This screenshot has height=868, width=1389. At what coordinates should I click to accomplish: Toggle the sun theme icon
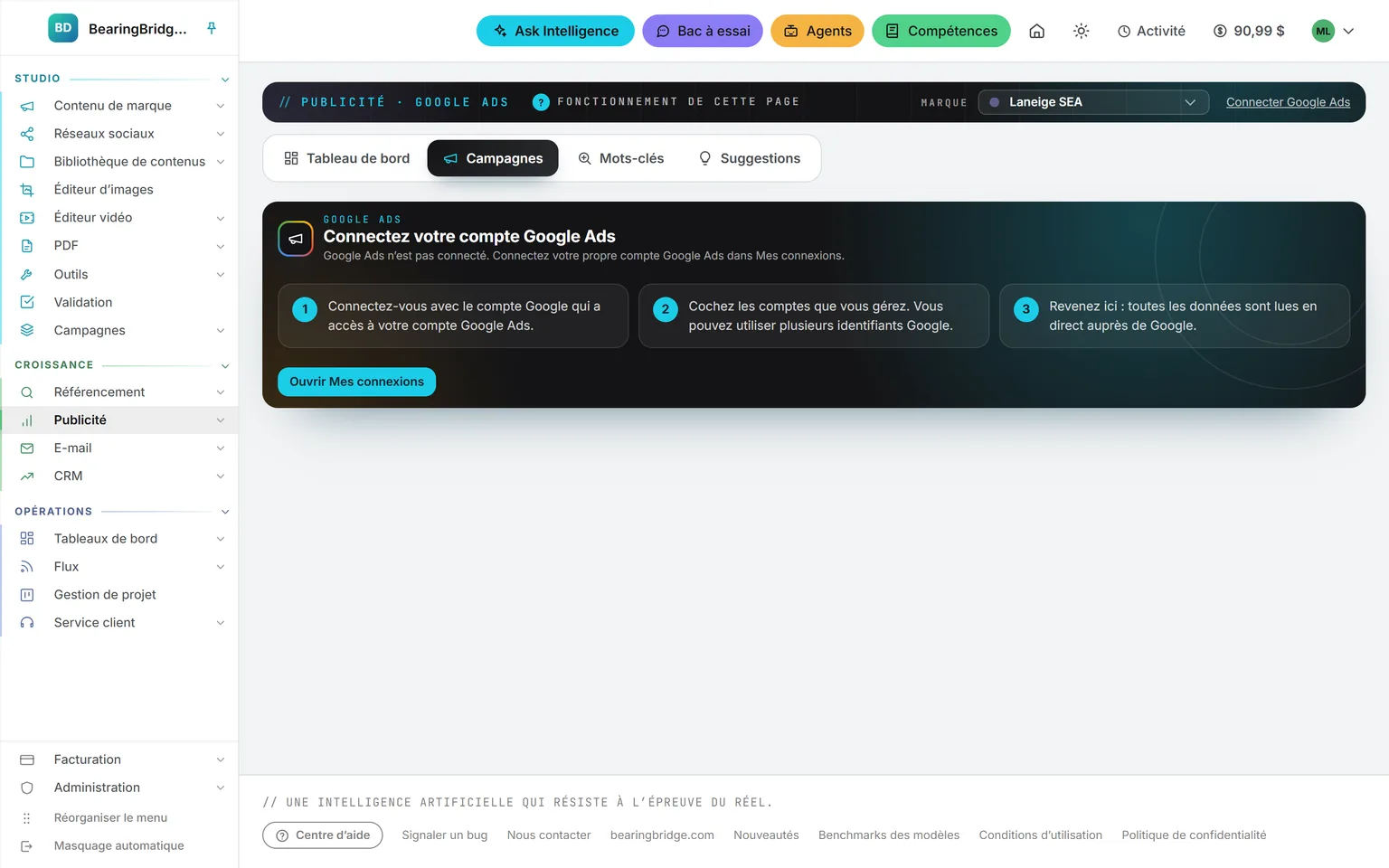coord(1081,31)
